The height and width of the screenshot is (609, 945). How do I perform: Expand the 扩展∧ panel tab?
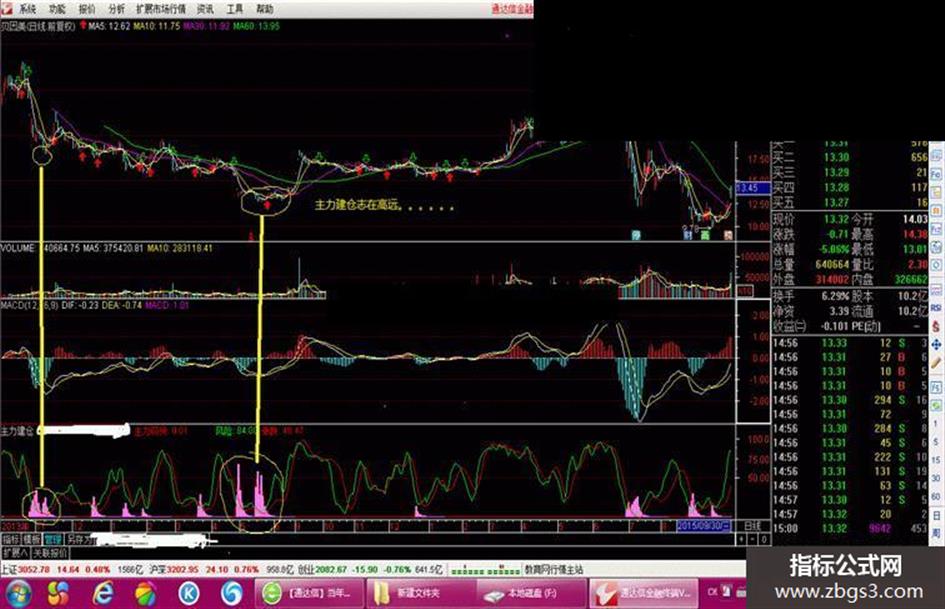(16, 552)
